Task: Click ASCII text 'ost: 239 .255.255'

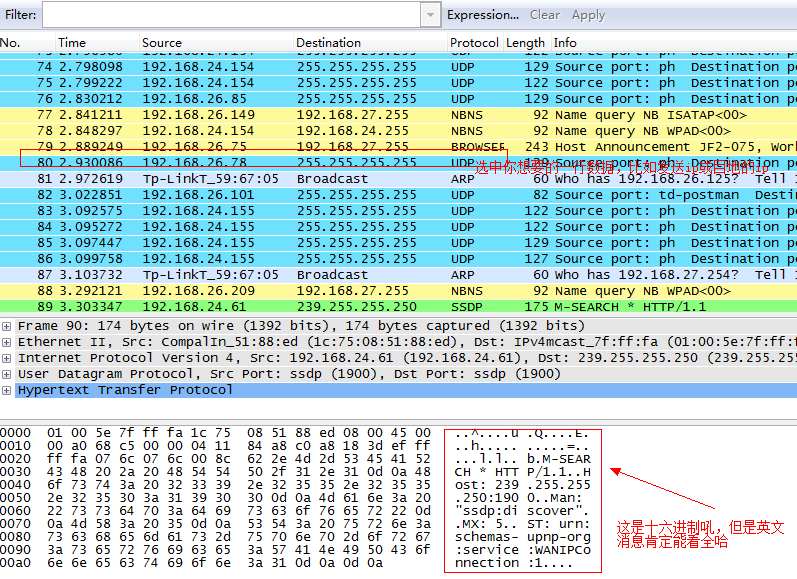Action: click(x=523, y=485)
